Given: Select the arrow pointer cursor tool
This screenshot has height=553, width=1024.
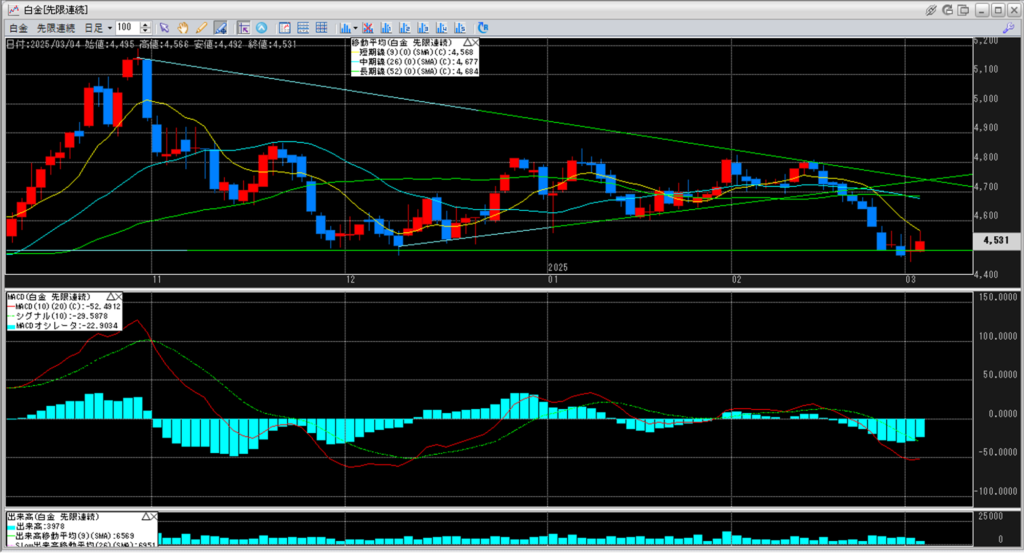Looking at the screenshot, I should [x=165, y=27].
